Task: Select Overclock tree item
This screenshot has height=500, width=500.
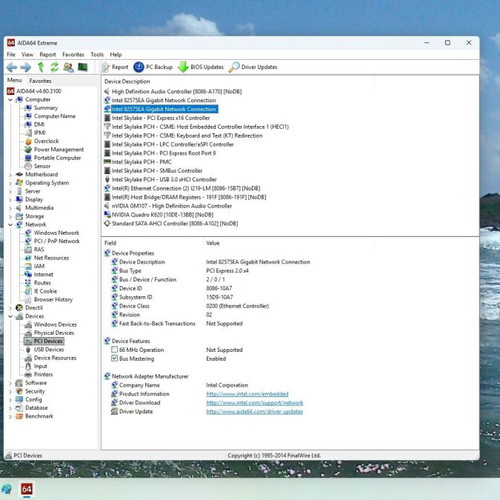Action: tap(46, 141)
